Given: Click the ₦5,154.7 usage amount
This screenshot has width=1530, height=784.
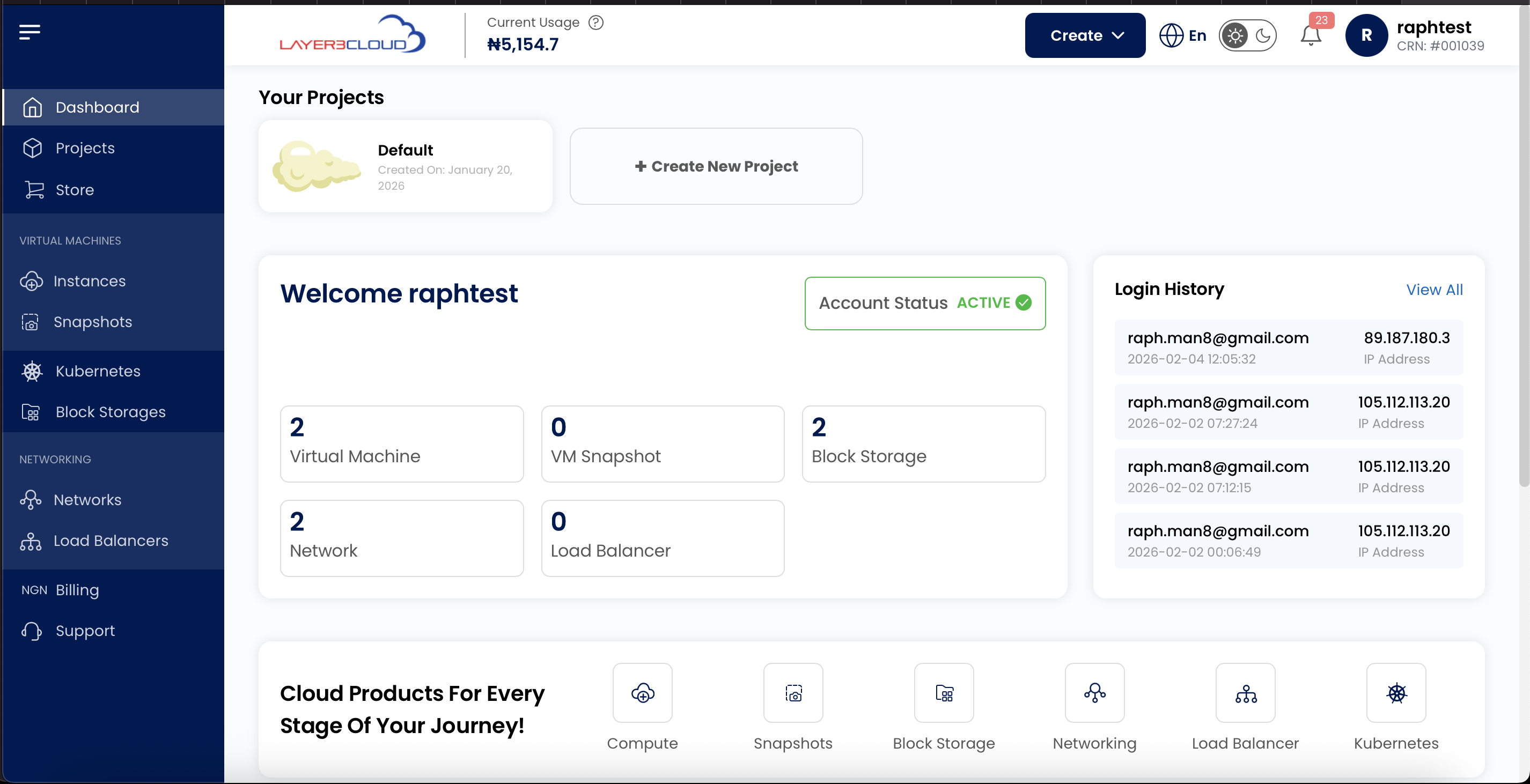Looking at the screenshot, I should [x=523, y=45].
